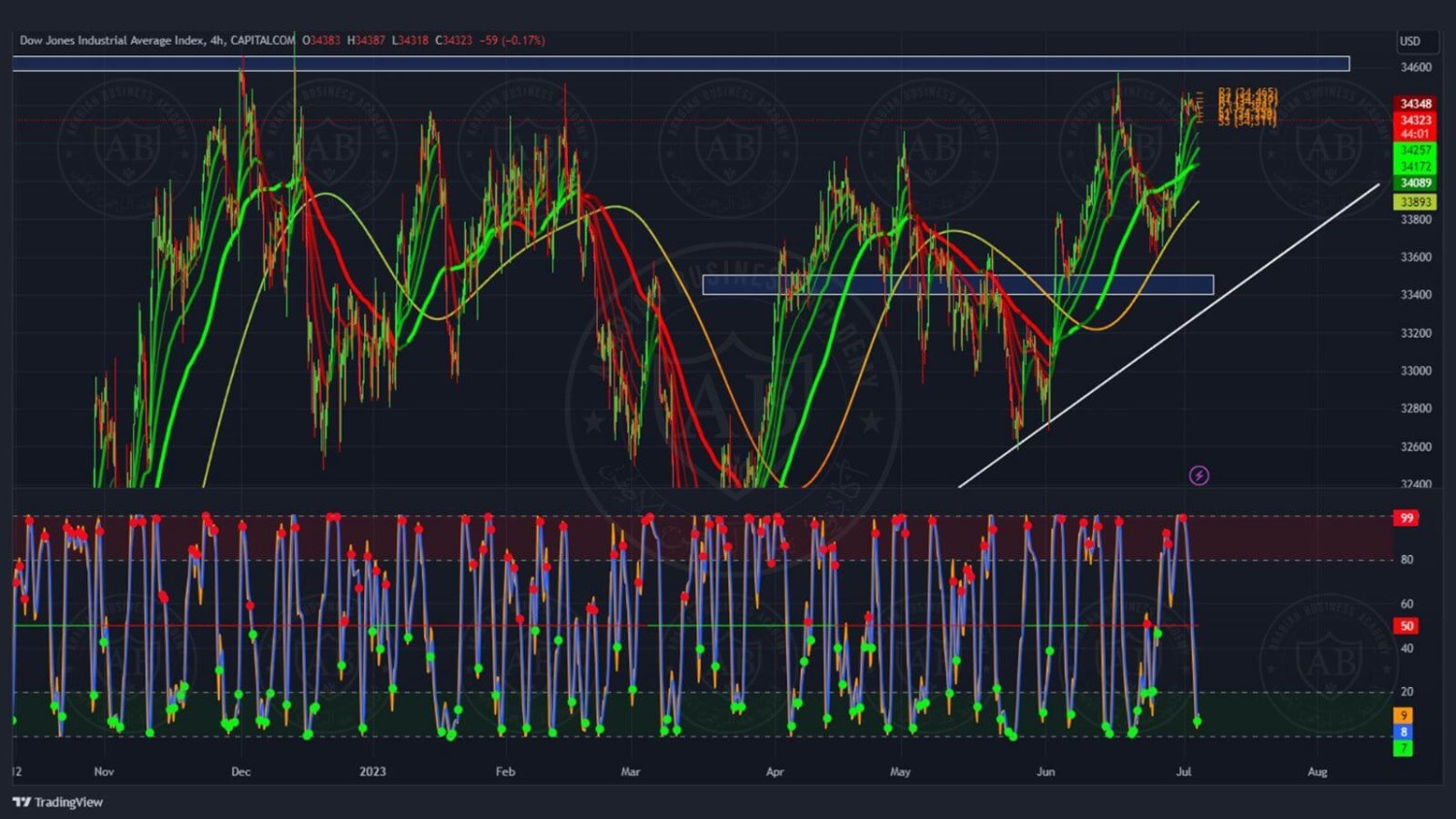Click the blue 8 oscillator value label
Image resolution: width=1456 pixels, height=819 pixels.
1404,732
